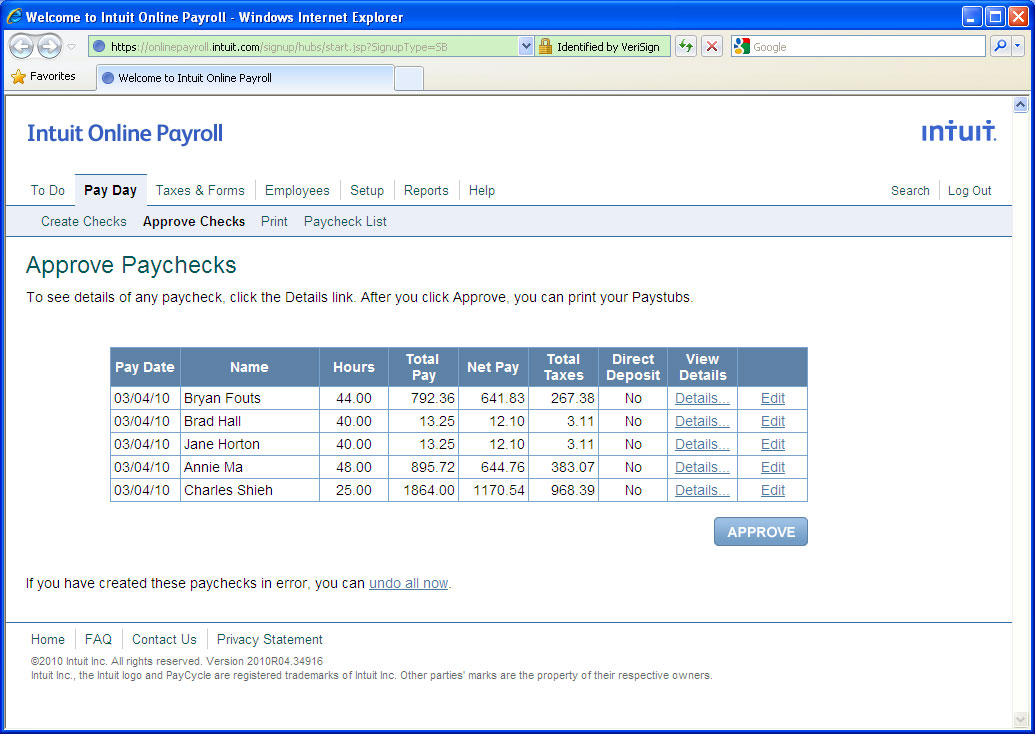Edit Jane Horton paycheck
The image size is (1035, 734).
coord(773,444)
